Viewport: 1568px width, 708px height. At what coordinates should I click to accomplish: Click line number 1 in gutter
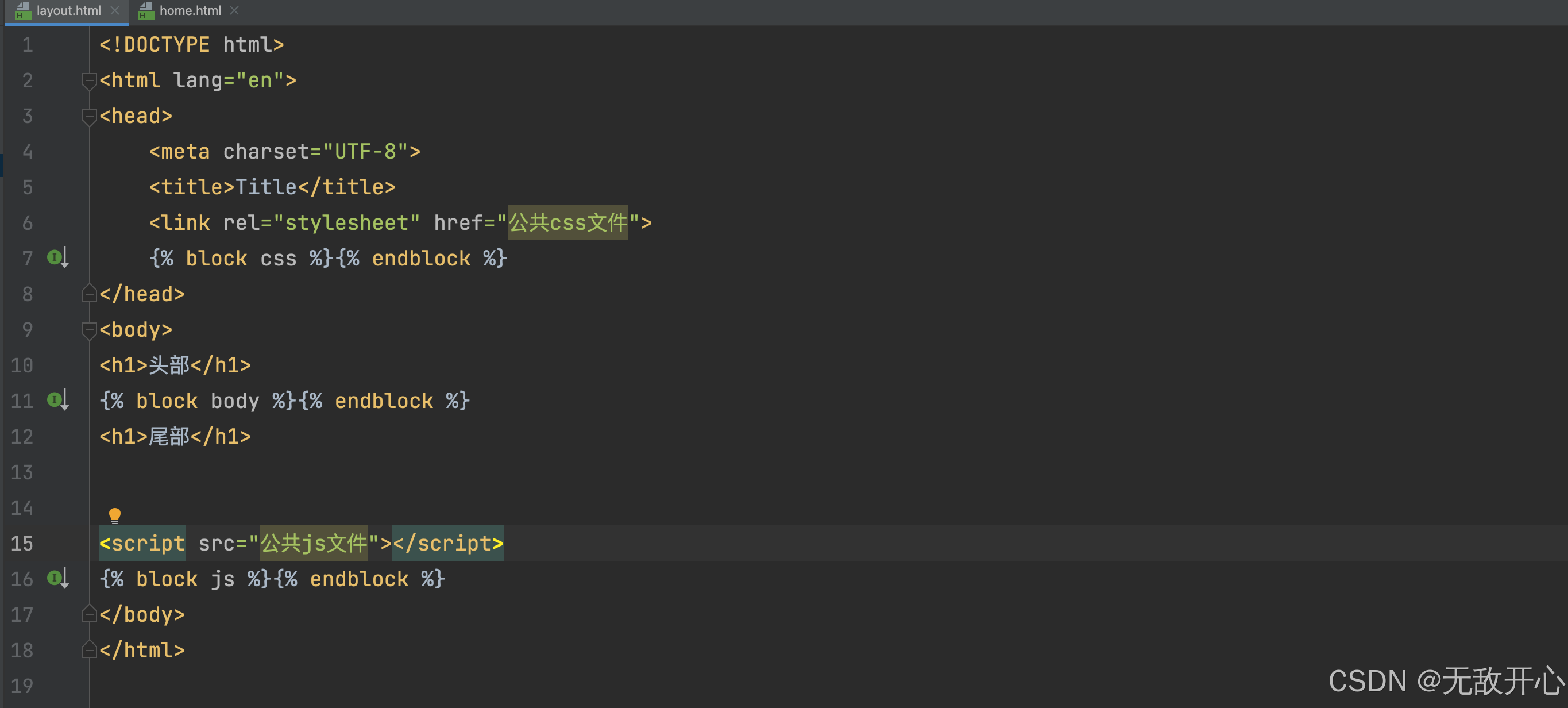(28, 45)
